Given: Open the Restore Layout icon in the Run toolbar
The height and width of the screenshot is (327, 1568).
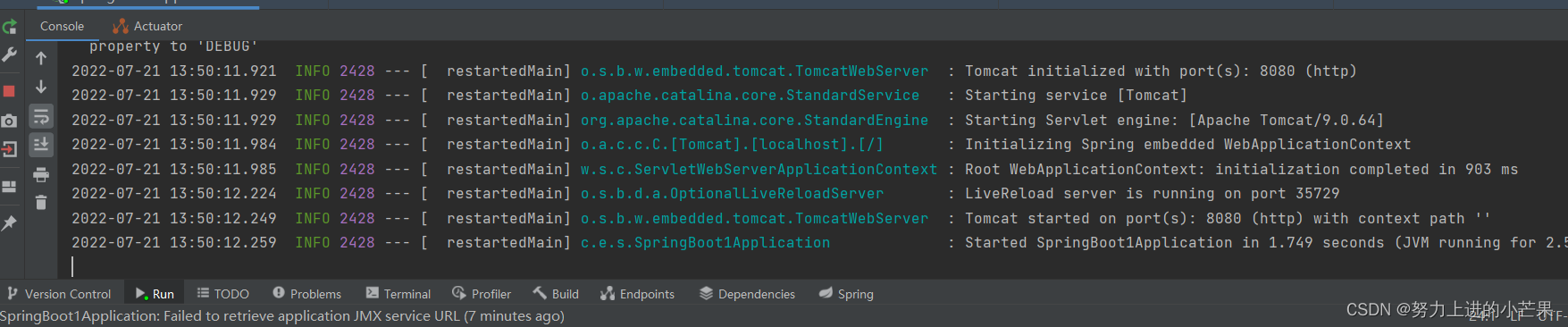Looking at the screenshot, I should (x=10, y=187).
